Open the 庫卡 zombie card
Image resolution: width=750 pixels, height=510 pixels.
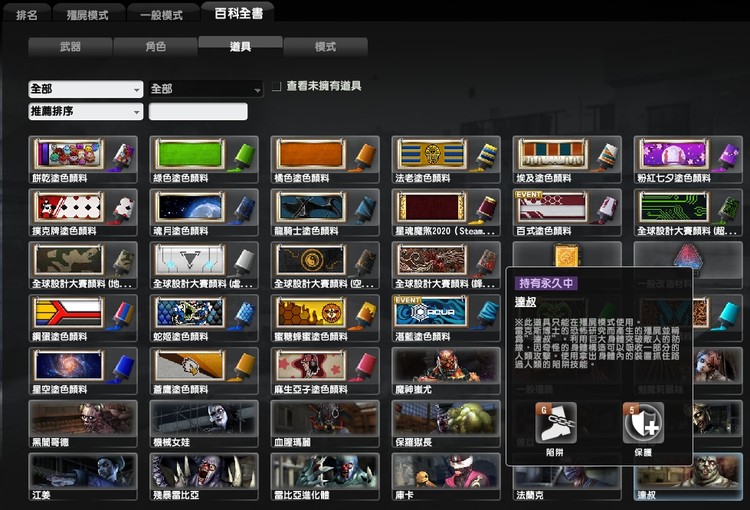click(446, 477)
